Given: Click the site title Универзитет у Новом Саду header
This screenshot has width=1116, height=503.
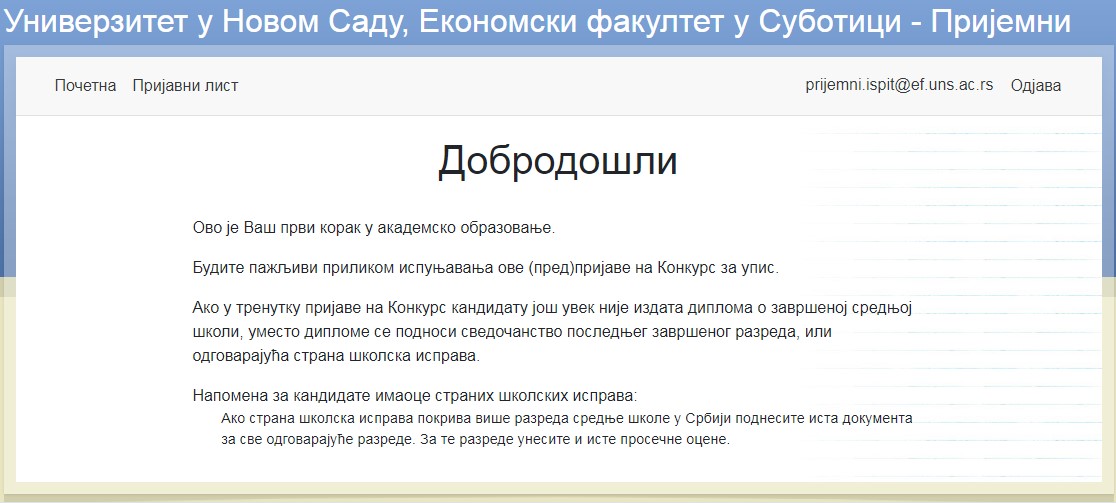Looking at the screenshot, I should tap(537, 22).
